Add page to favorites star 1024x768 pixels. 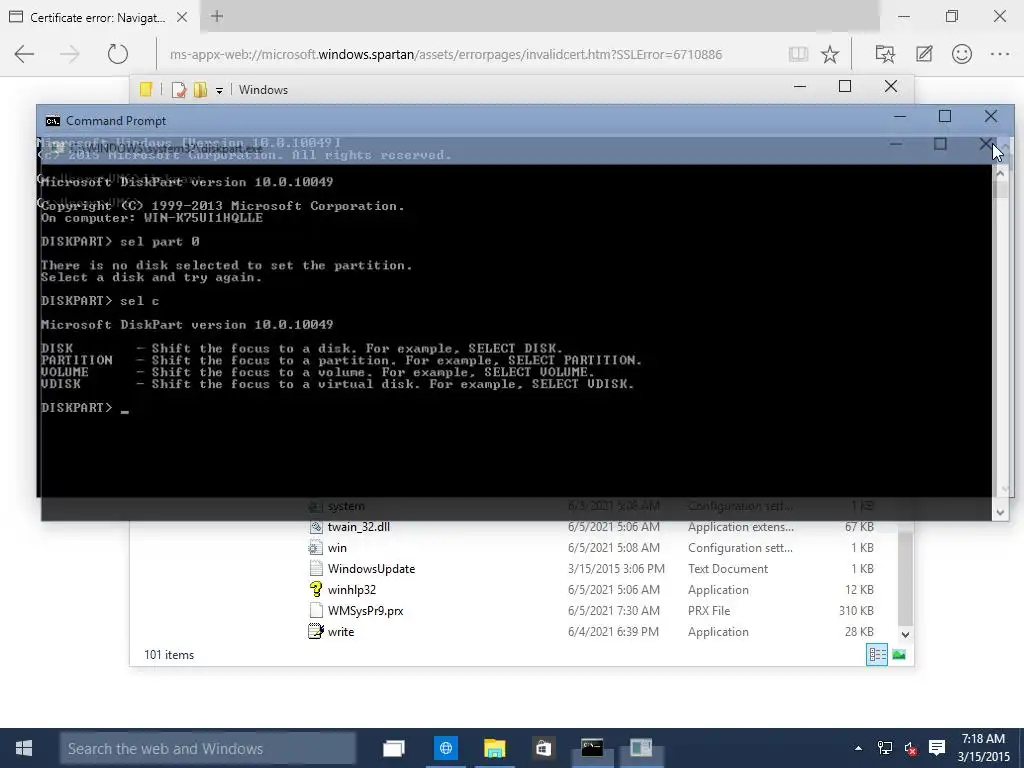[830, 54]
